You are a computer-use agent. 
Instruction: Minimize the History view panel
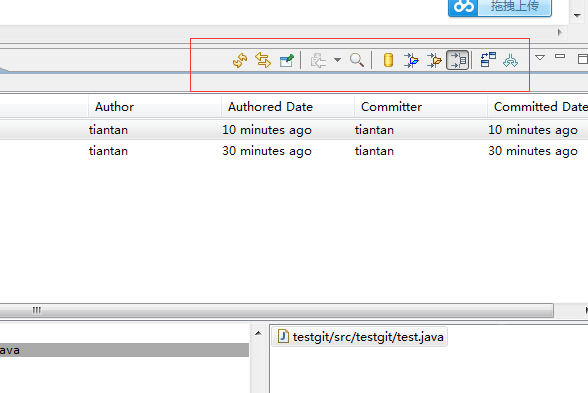click(560, 56)
